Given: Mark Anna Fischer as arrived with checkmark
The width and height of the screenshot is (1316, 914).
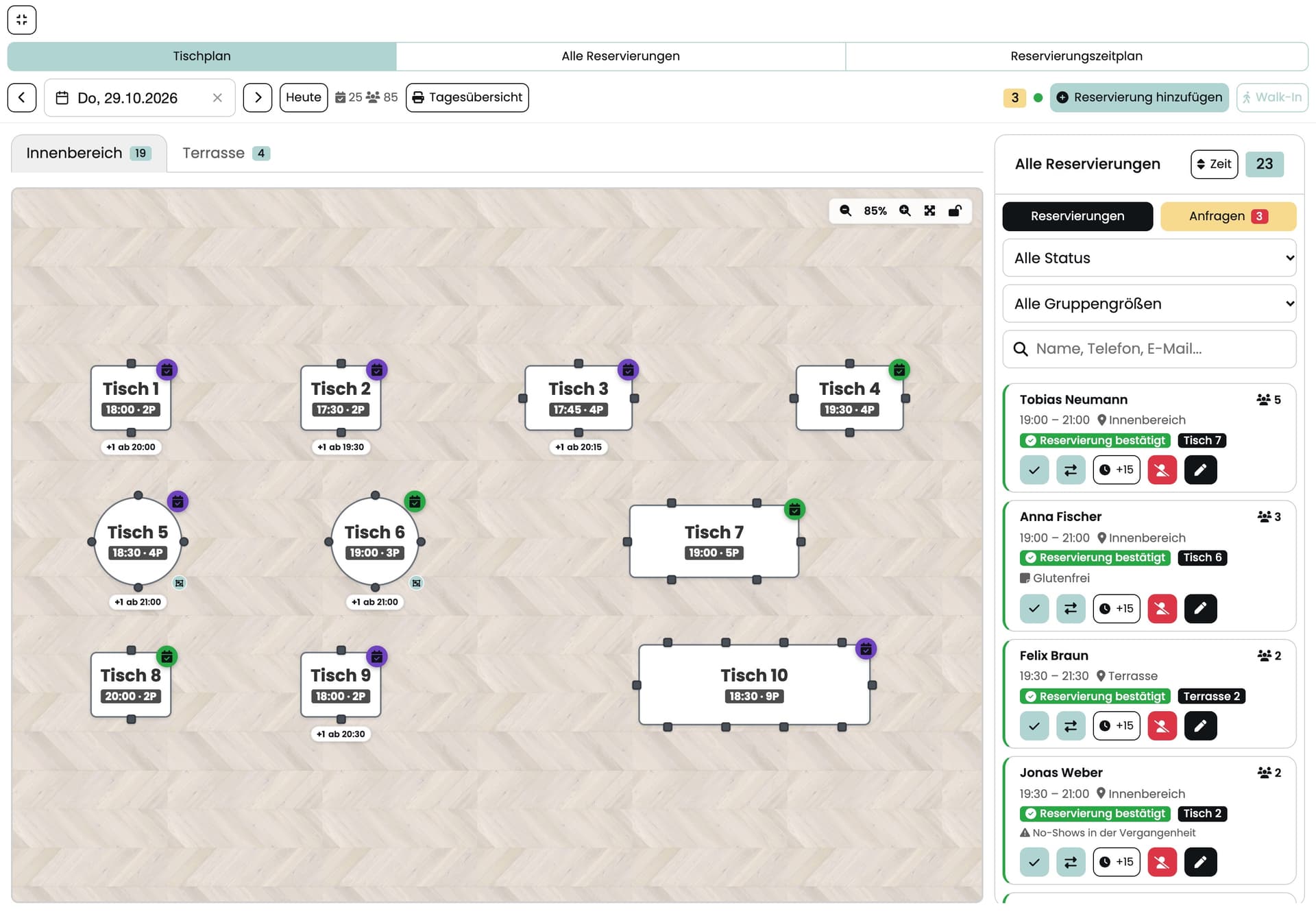Looking at the screenshot, I should click(1034, 608).
